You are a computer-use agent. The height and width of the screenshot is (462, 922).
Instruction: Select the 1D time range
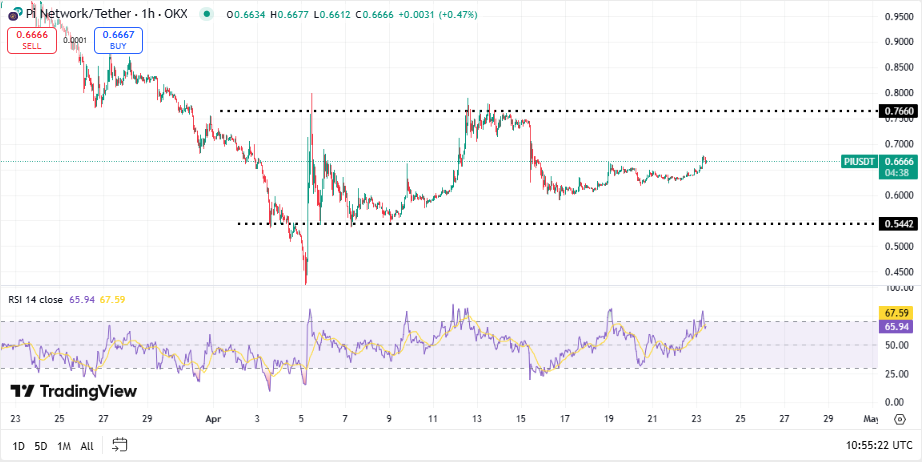tap(19, 446)
